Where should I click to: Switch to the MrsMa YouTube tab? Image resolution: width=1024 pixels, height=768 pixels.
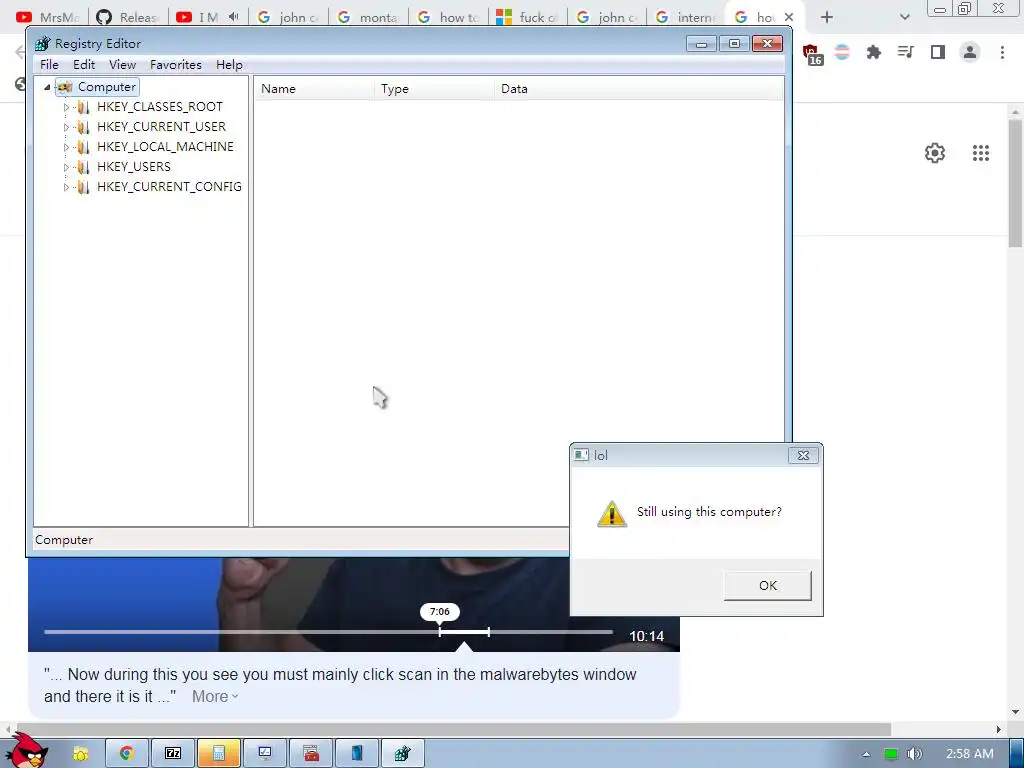pyautogui.click(x=47, y=18)
